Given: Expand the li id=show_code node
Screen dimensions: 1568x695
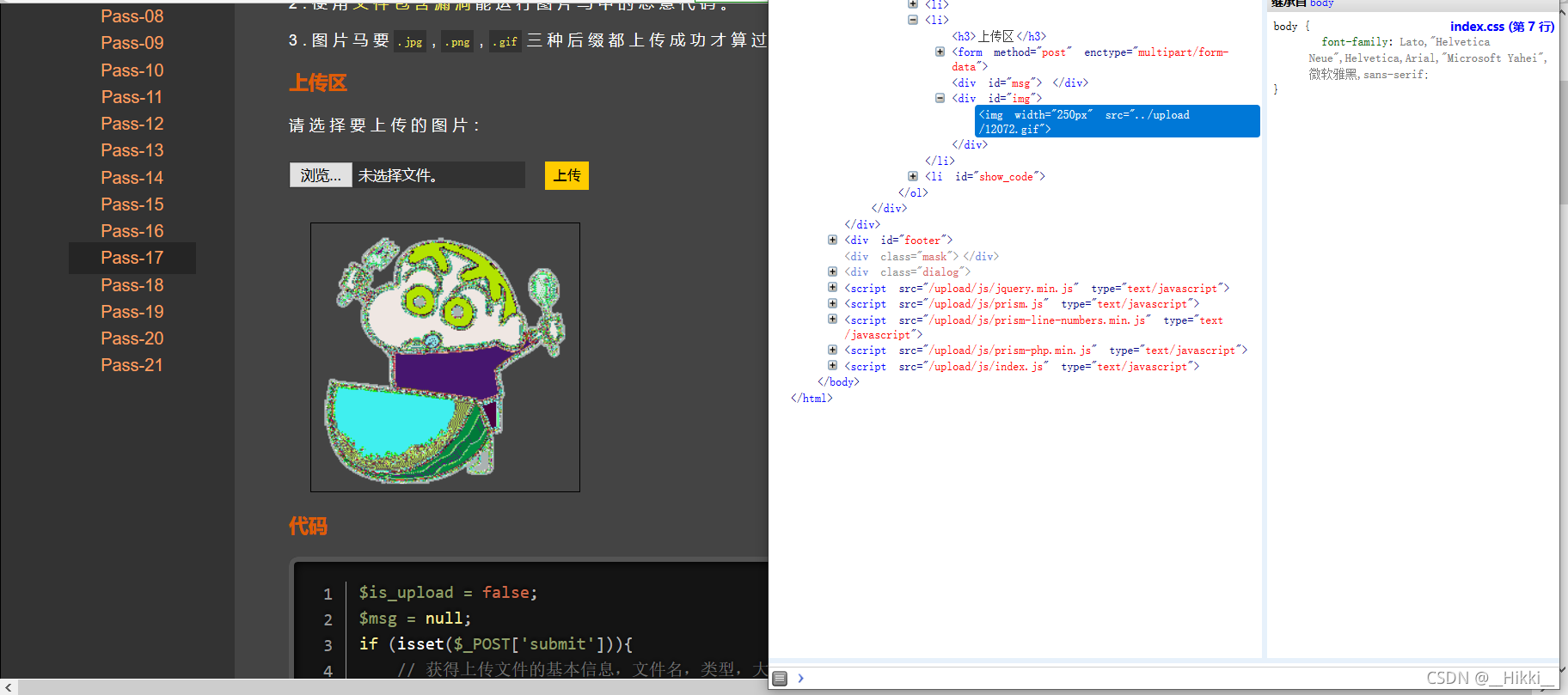Looking at the screenshot, I should point(913,176).
